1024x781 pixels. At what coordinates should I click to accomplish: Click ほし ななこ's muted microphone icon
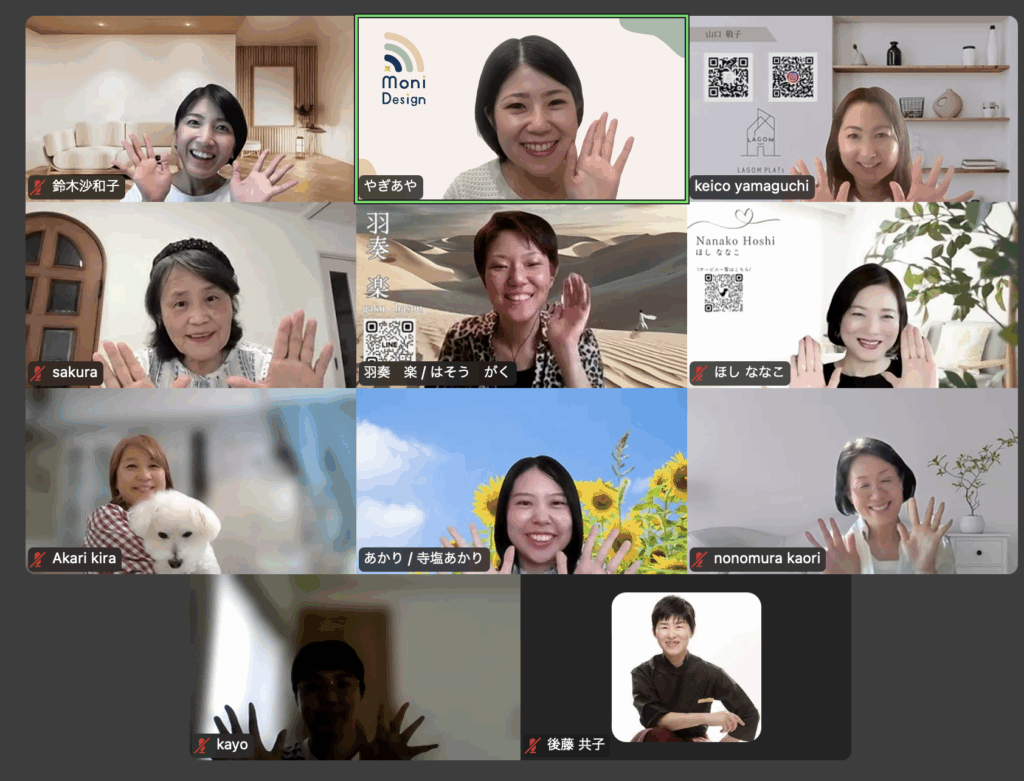pyautogui.click(x=702, y=373)
